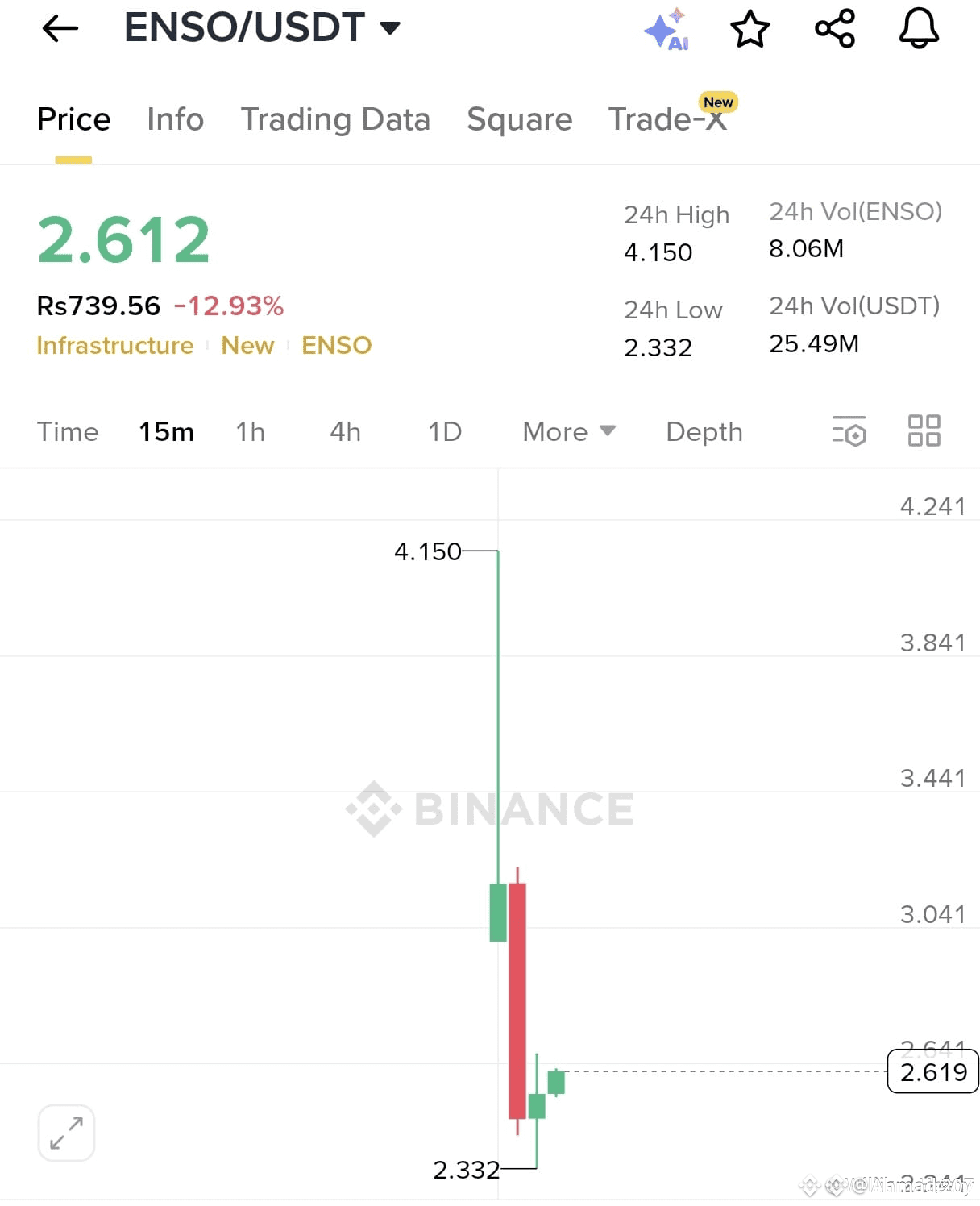Select the 4h chart interval
Screen dimensions: 980x1206
[x=345, y=432]
